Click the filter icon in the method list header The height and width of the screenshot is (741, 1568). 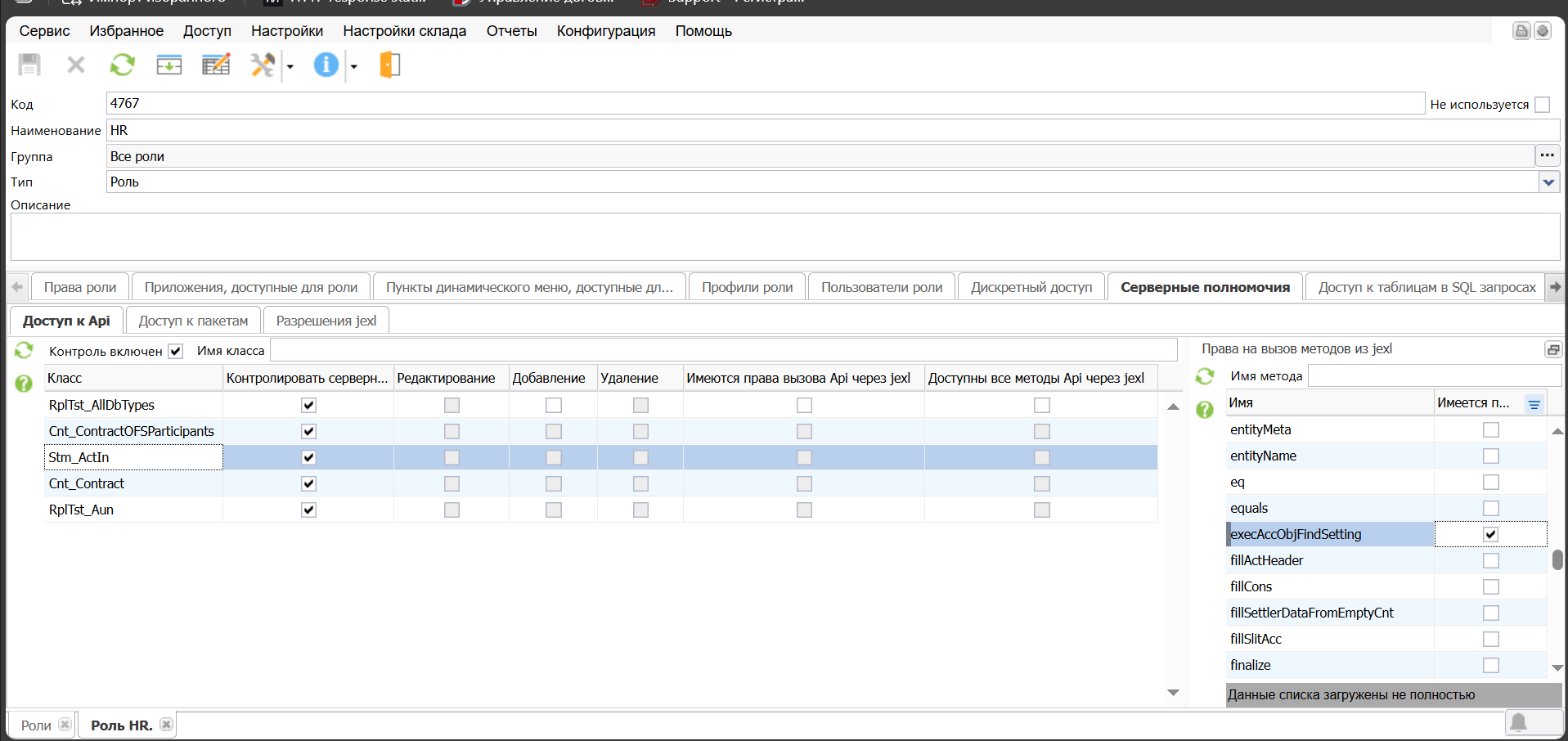click(1534, 404)
